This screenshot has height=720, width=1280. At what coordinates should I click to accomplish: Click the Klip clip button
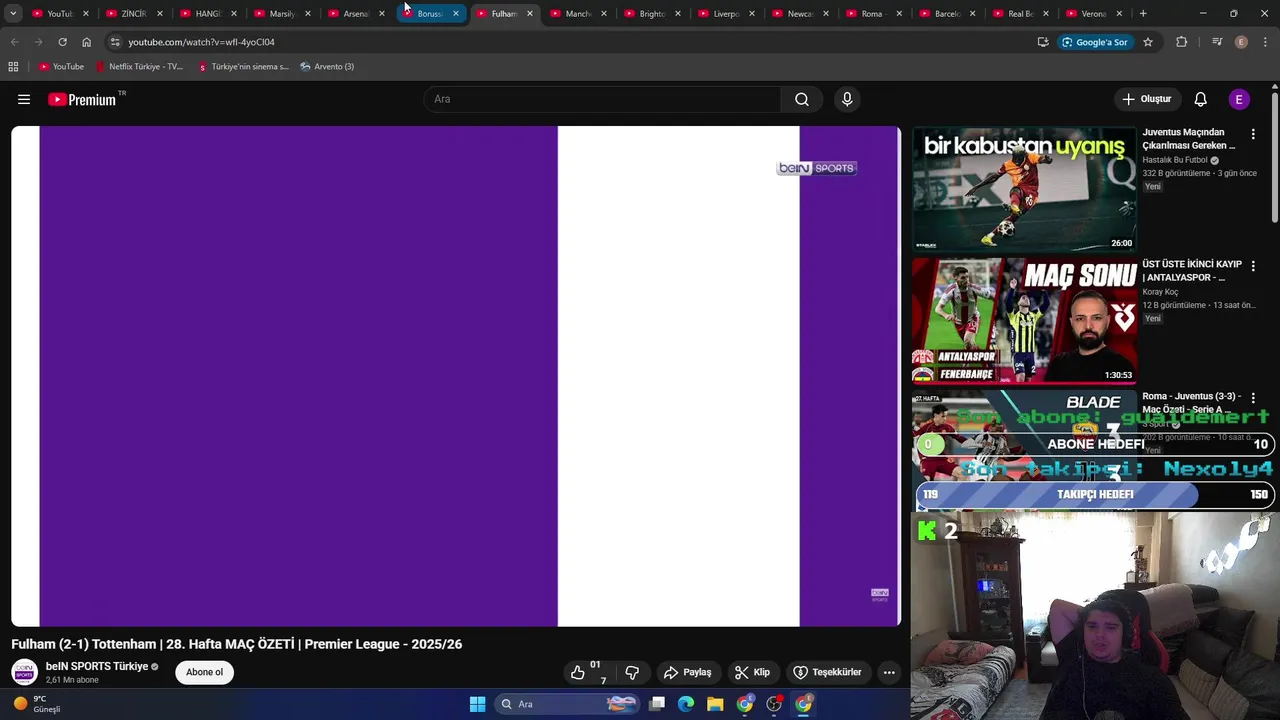click(x=752, y=672)
